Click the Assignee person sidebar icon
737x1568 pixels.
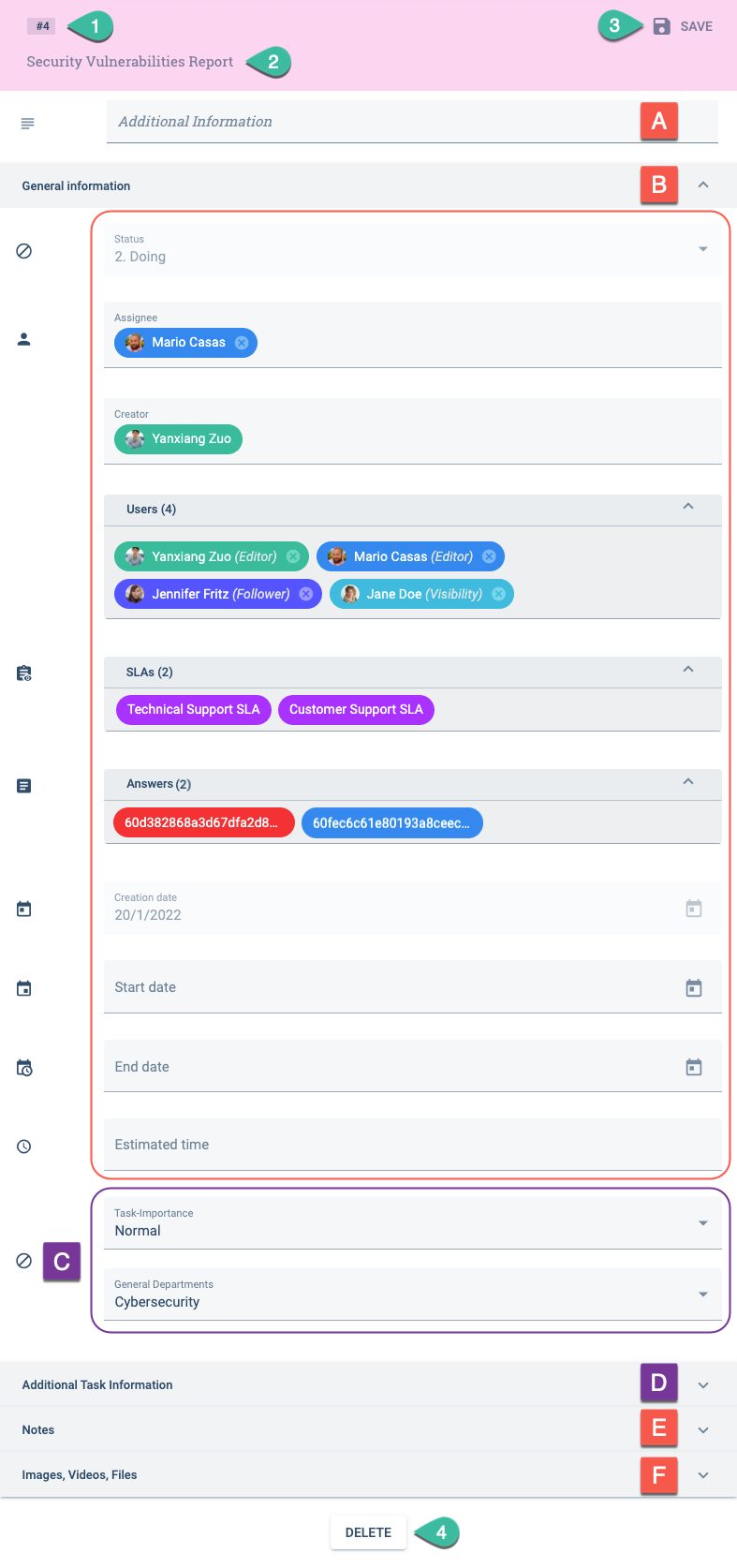click(x=24, y=339)
